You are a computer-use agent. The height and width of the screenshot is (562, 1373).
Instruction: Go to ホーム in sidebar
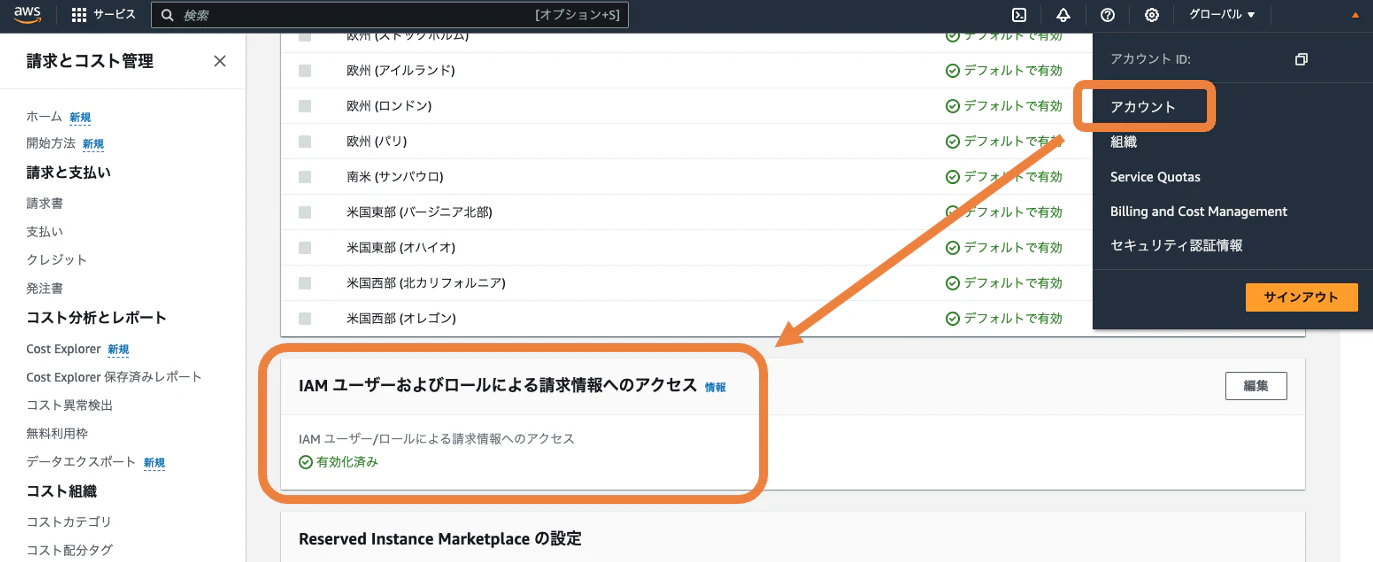(44, 117)
